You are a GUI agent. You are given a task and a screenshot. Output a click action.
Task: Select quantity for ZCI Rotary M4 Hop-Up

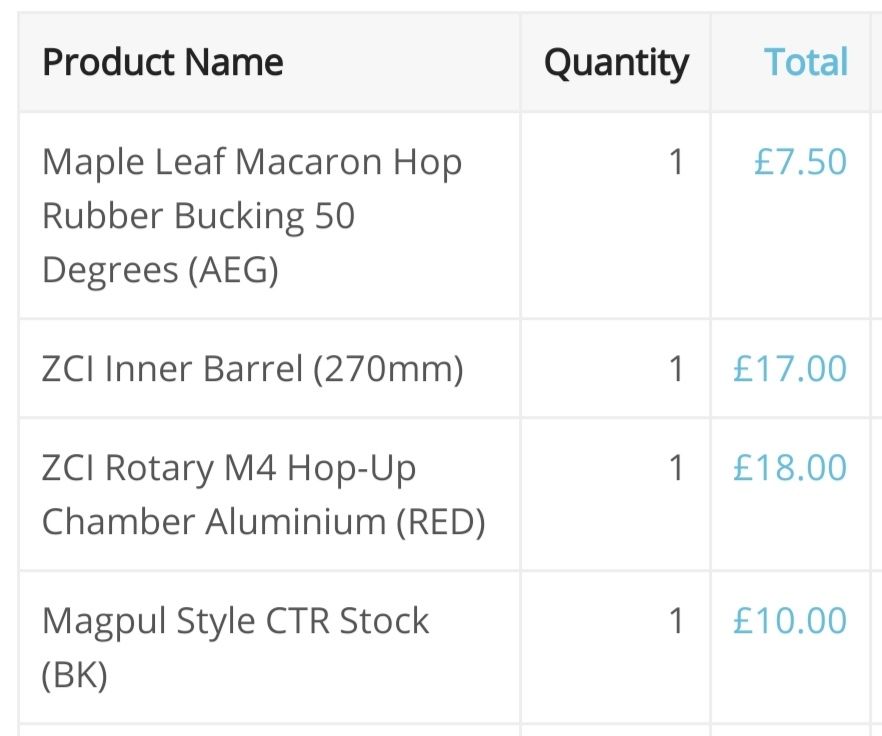pos(676,468)
